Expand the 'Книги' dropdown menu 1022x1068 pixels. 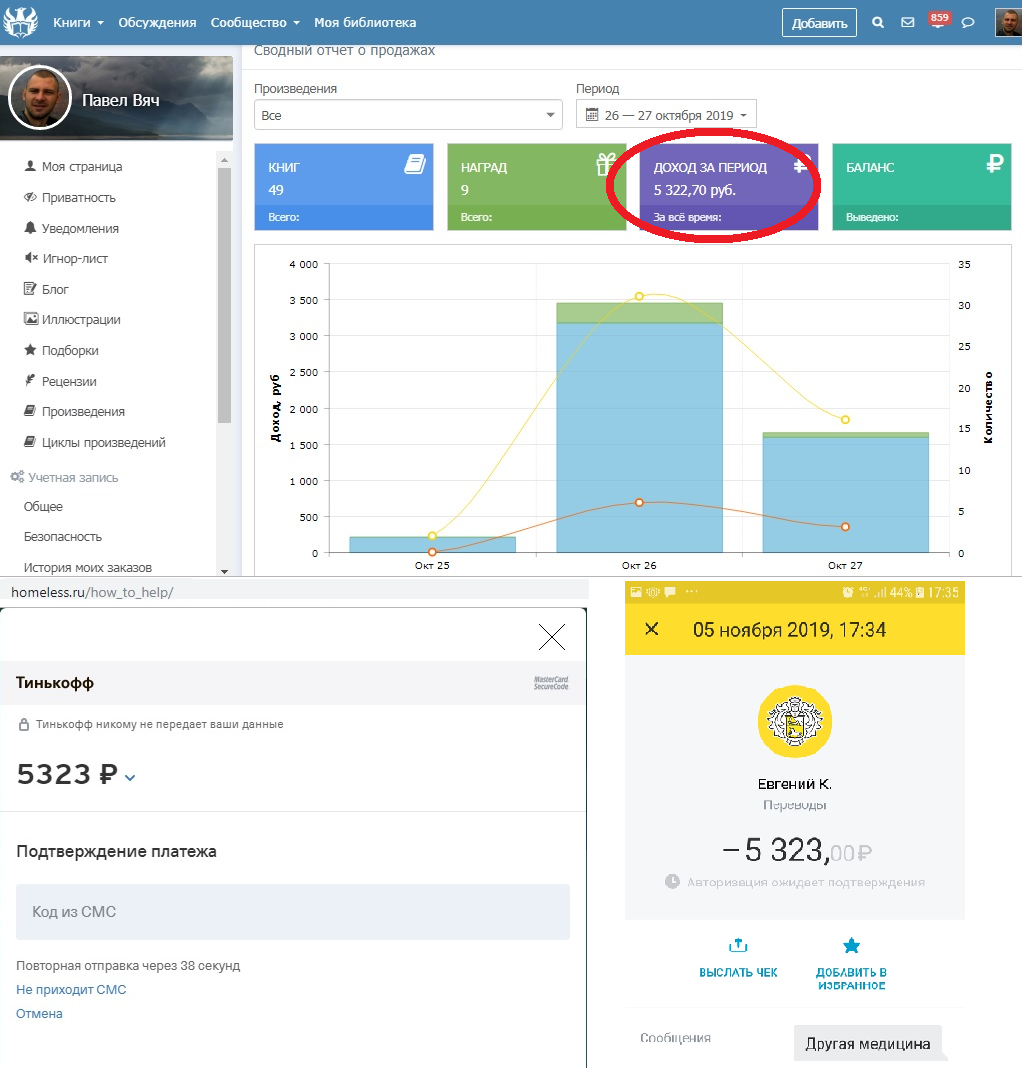point(78,23)
